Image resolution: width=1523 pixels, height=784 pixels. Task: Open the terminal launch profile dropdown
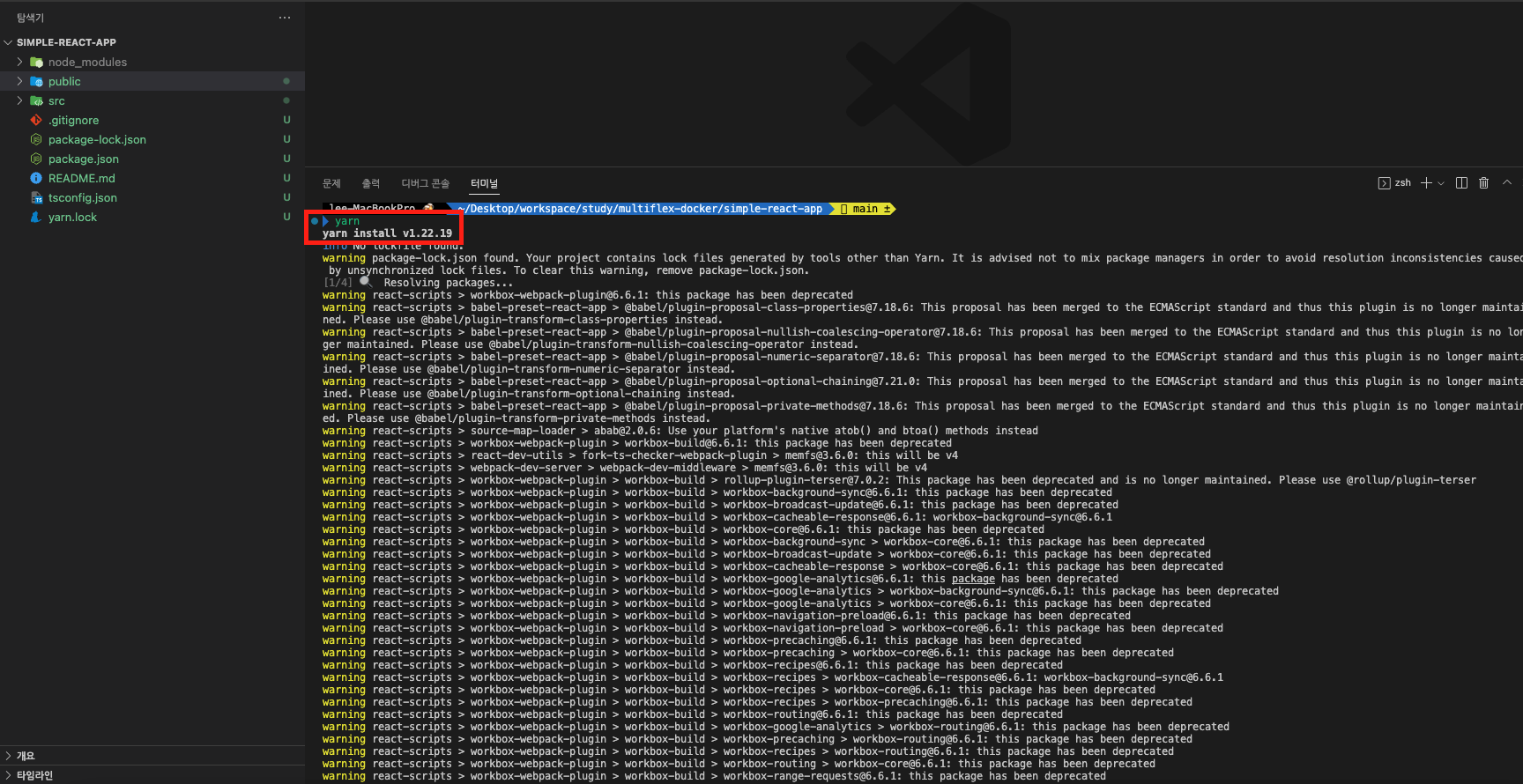1441,183
